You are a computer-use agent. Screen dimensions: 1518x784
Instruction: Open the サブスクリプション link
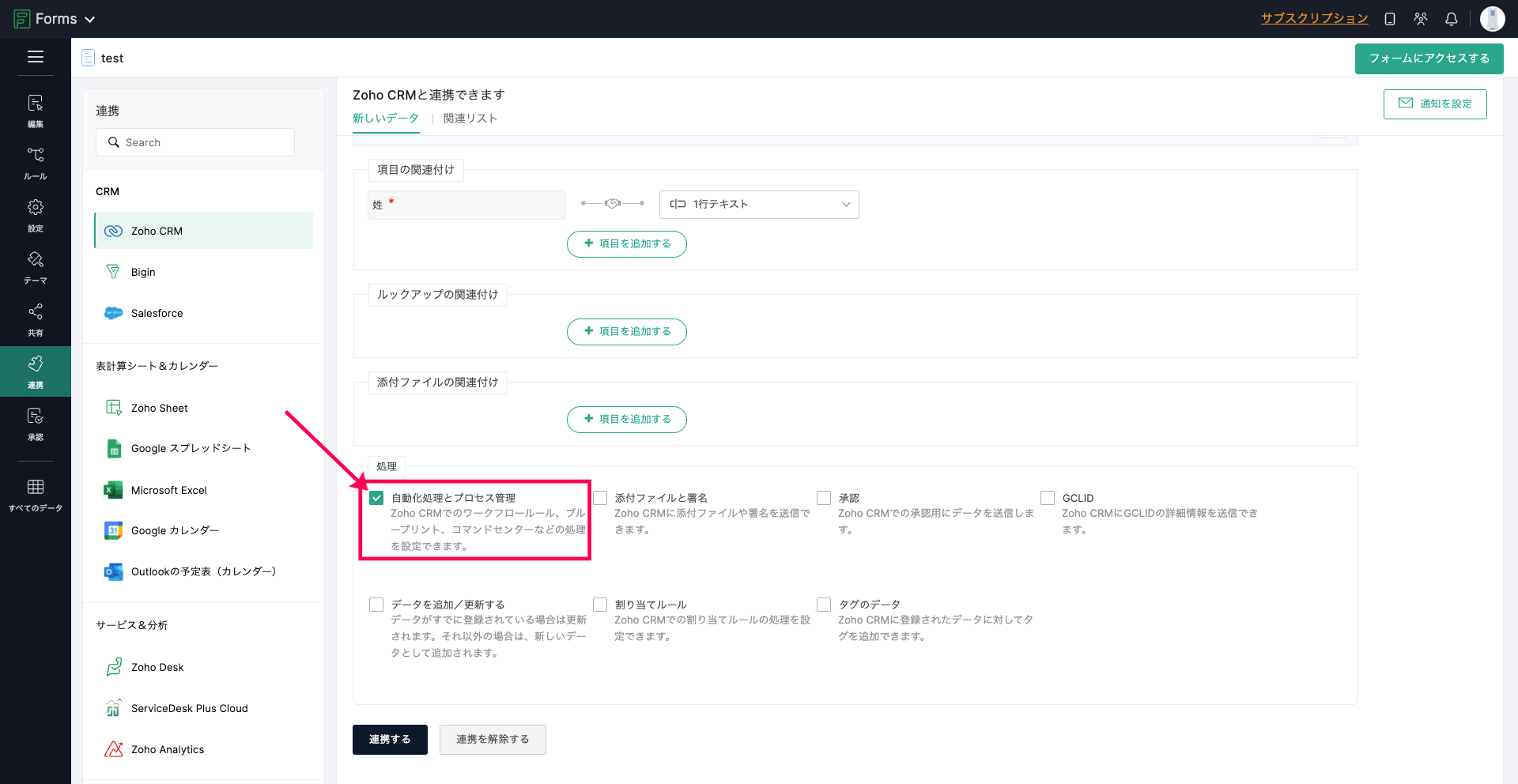tap(1314, 19)
